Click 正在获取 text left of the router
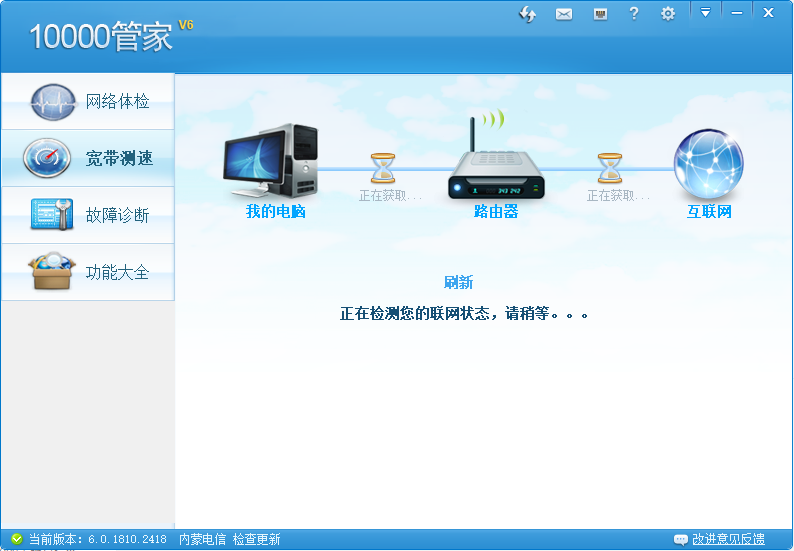This screenshot has width=794, height=551. (390, 195)
